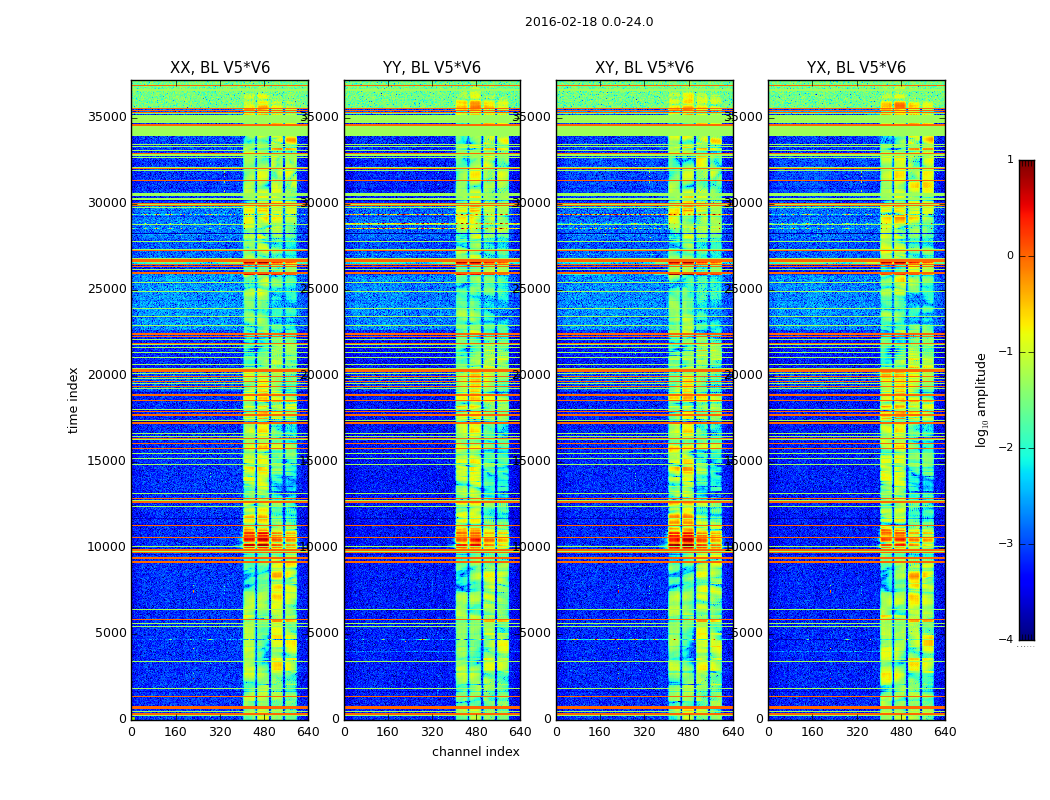This screenshot has height=800, width=1050.
Task: Click the vertical colorbar on the right
Action: pos(1027,400)
